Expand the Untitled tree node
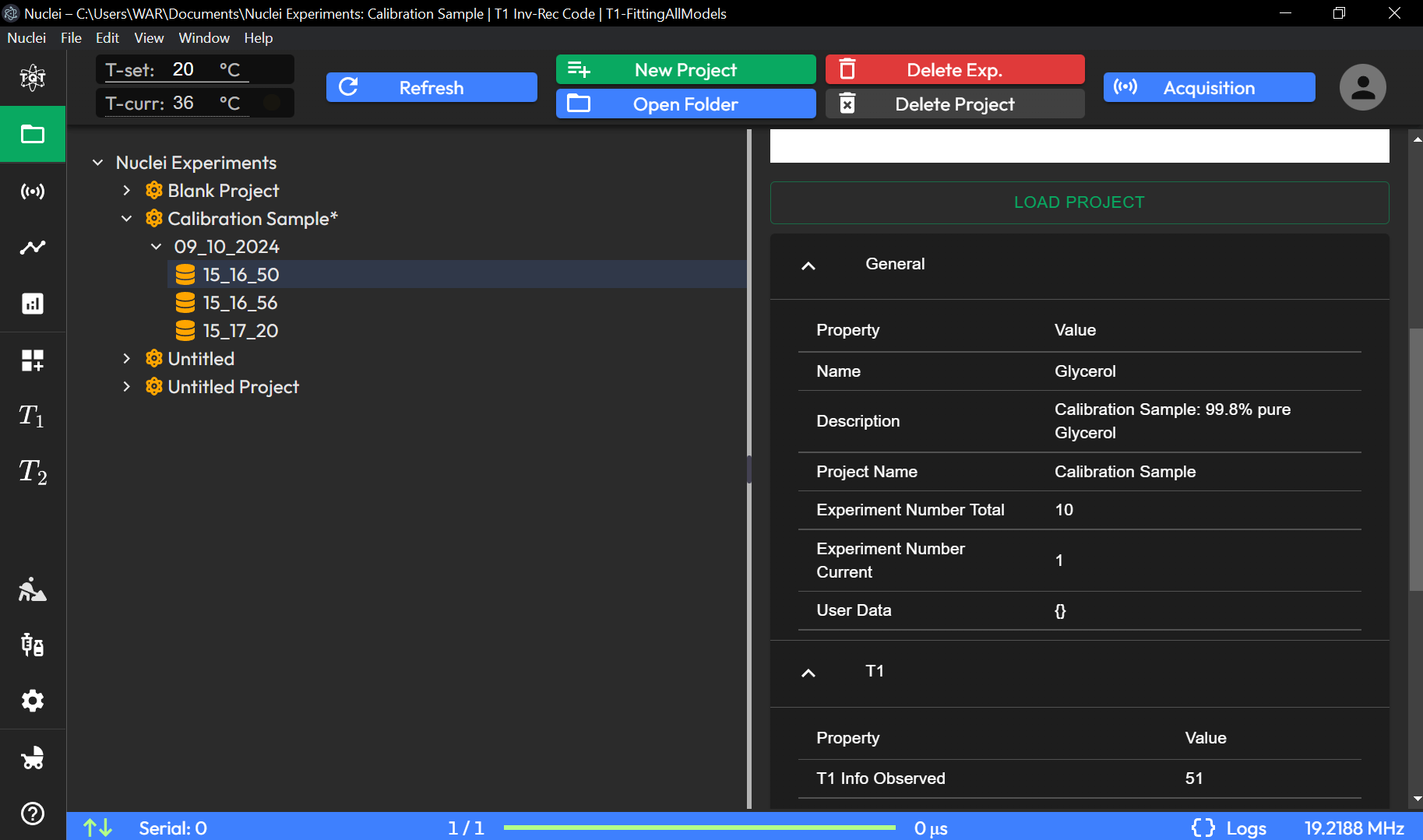This screenshot has width=1423, height=840. (127, 359)
